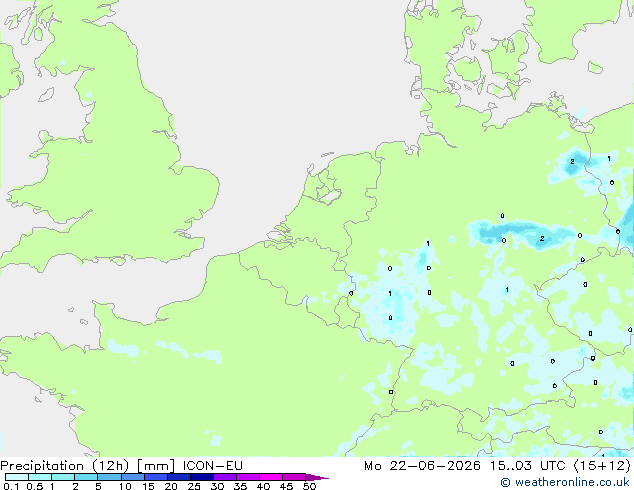634x490 pixels.
Task: Select the 30–35 mm purple legend swatch
Action: click(x=224, y=477)
